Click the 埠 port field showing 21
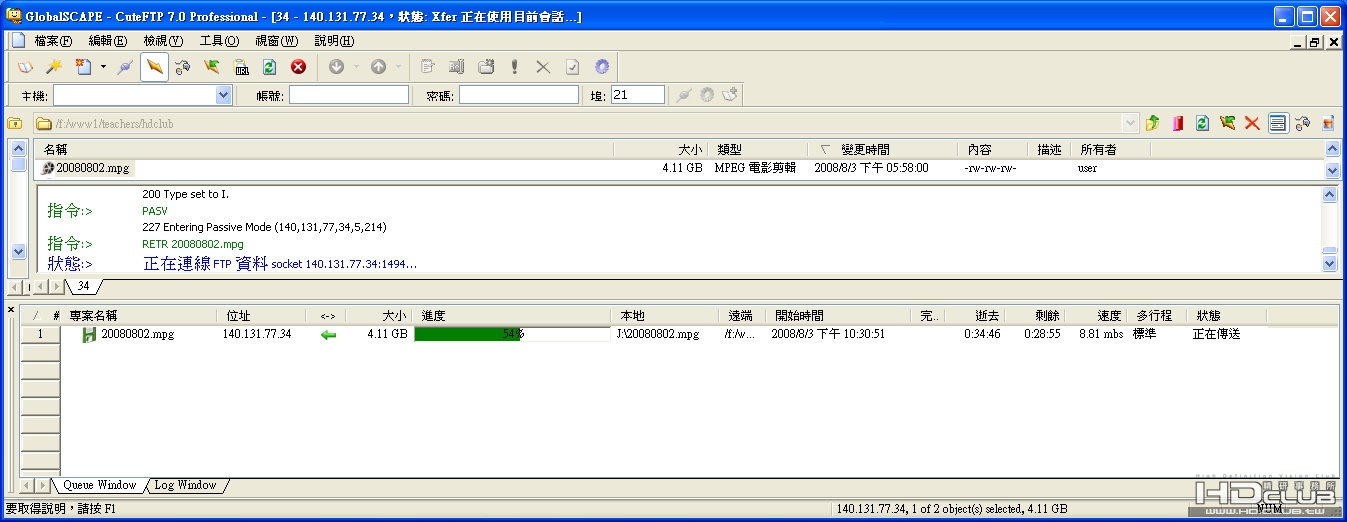Screen dimensions: 1347x522 point(638,95)
